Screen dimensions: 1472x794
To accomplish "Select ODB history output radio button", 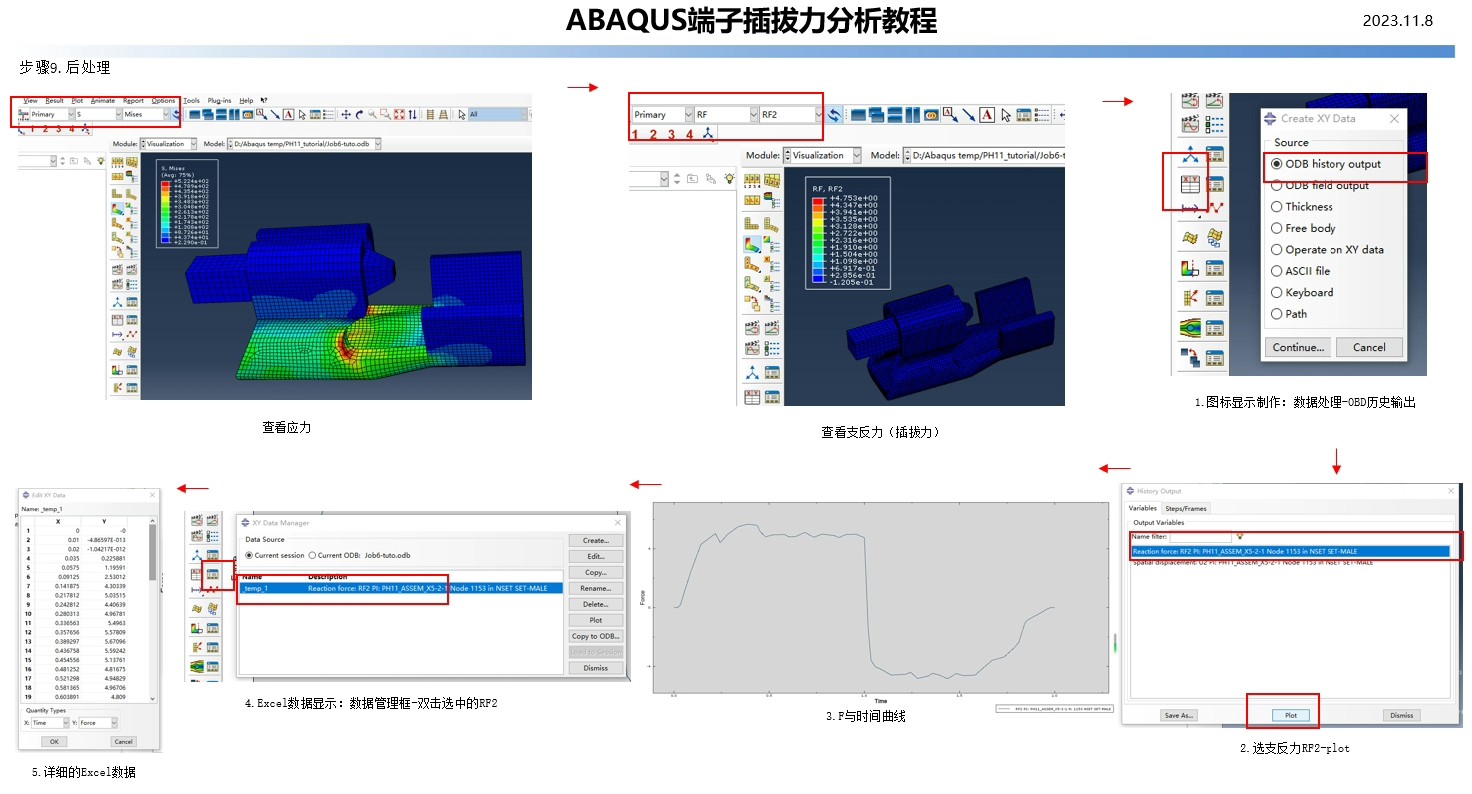I will (x=1276, y=164).
